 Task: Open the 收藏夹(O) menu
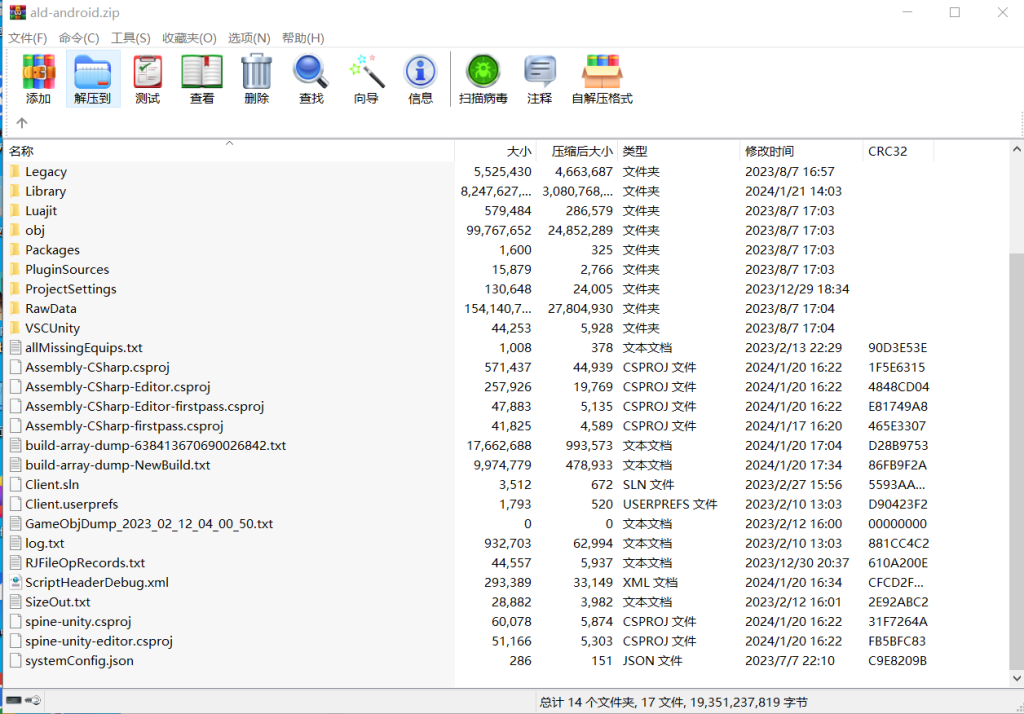(189, 38)
